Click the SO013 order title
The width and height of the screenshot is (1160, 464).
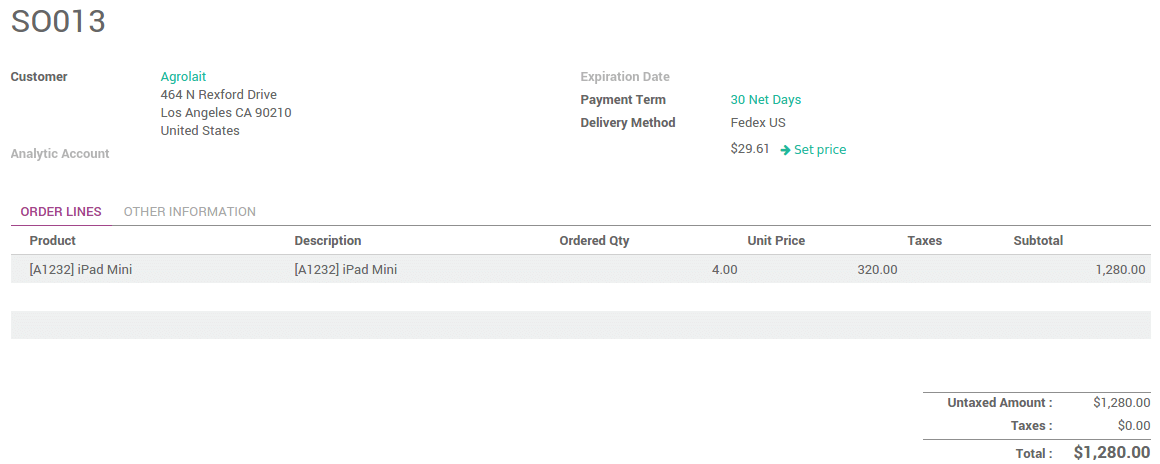pyautogui.click(x=58, y=22)
